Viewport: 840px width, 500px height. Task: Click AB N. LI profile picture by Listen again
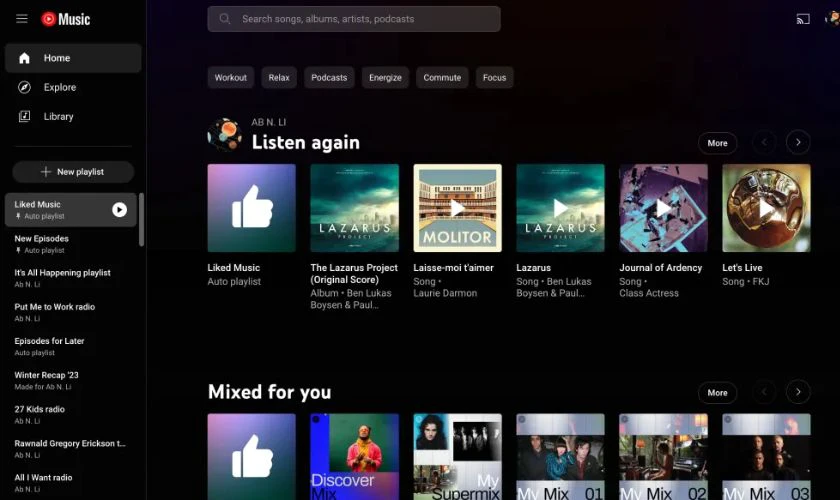pos(224,135)
